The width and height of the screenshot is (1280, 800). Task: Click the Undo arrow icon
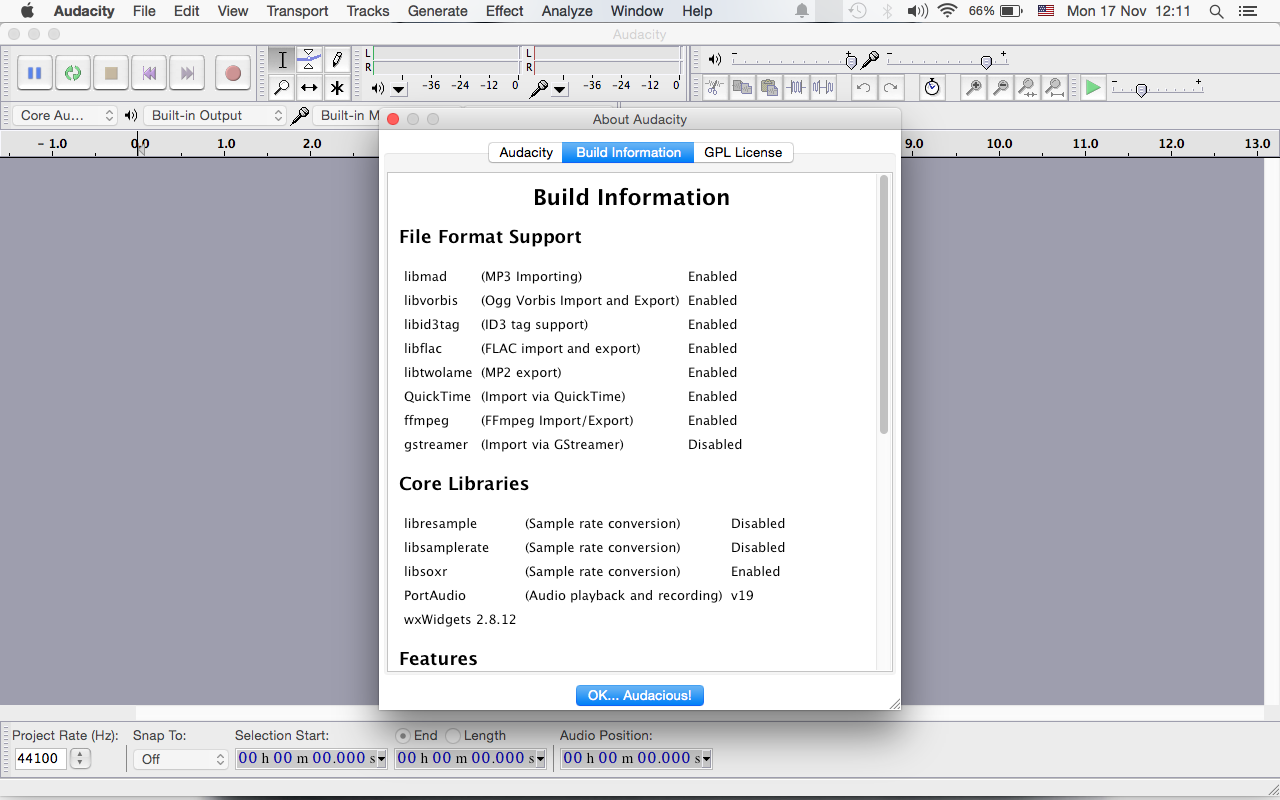(863, 87)
